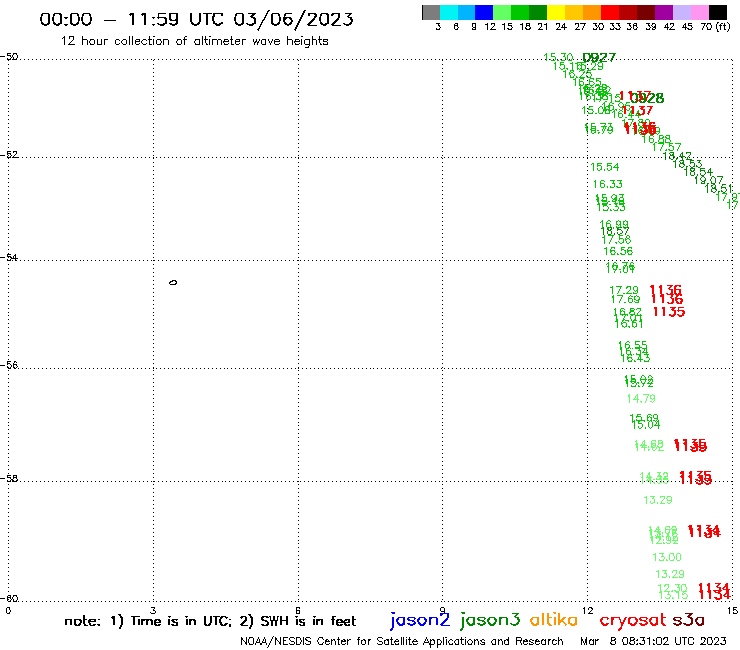The image size is (740, 650).
Task: Click the '-60' latitude axis label
Action: click(x=9, y=599)
